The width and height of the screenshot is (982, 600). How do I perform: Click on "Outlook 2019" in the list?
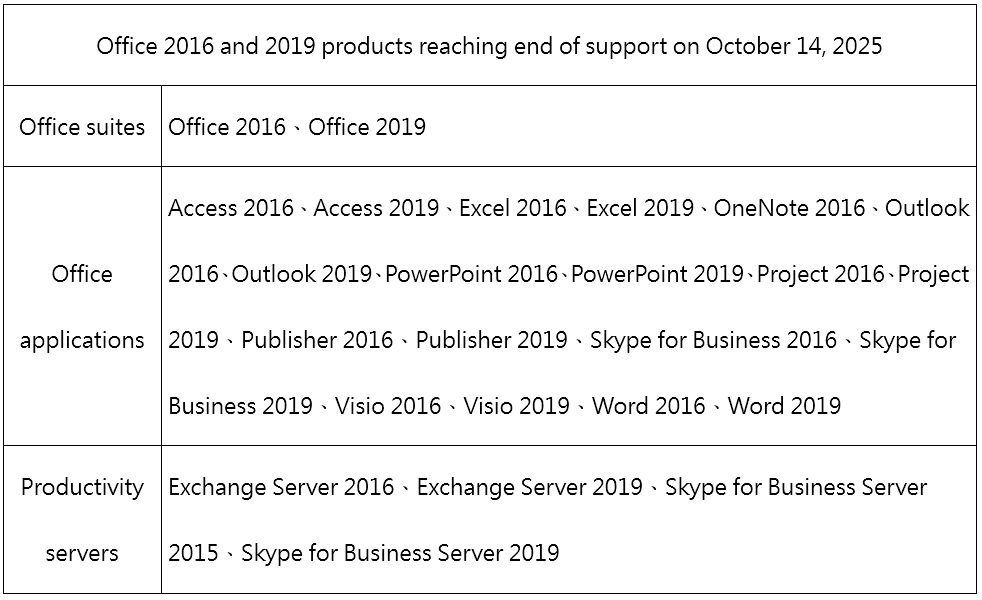(x=301, y=274)
